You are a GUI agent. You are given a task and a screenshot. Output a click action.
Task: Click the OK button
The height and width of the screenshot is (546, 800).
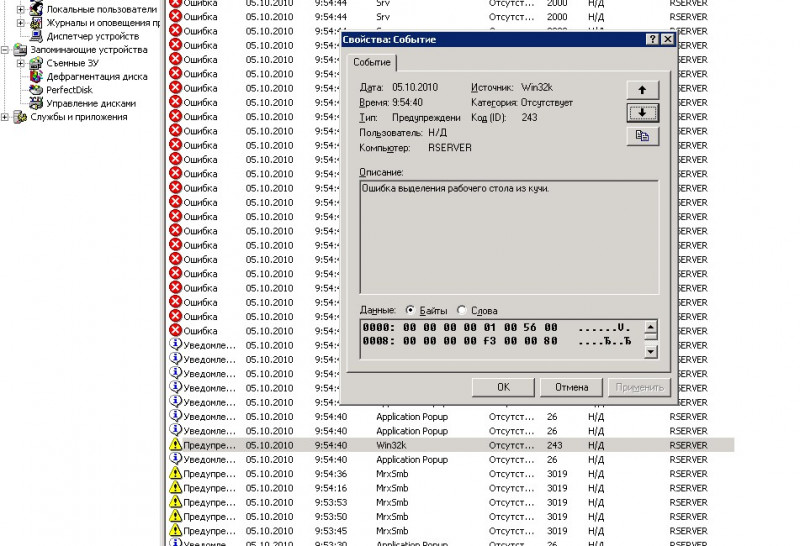pos(503,387)
